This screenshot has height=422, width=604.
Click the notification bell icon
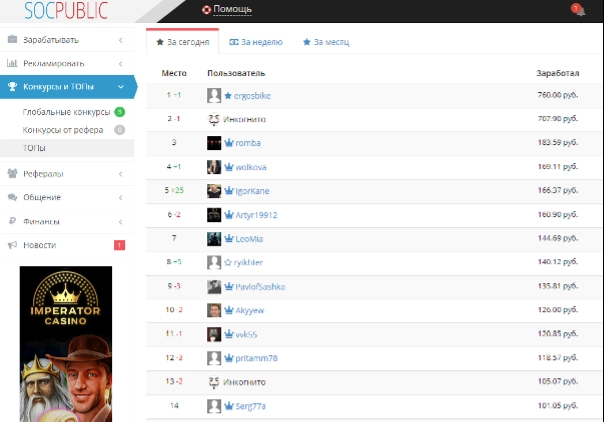pyautogui.click(x=581, y=11)
